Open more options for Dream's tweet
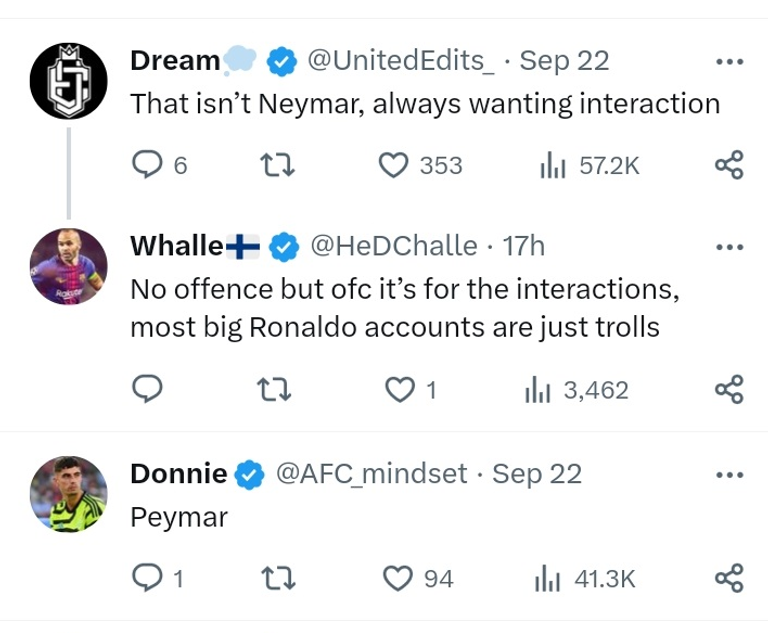Image resolution: width=768 pixels, height=633 pixels. [730, 62]
